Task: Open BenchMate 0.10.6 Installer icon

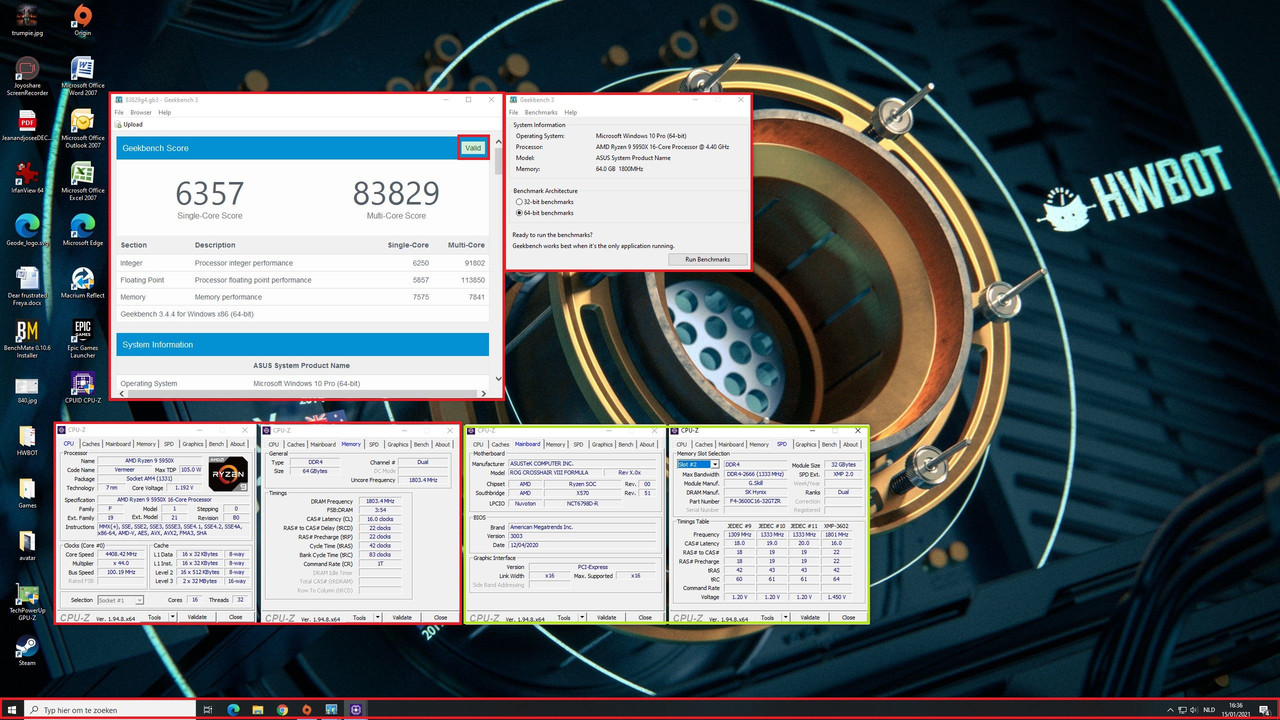Action: [27, 340]
